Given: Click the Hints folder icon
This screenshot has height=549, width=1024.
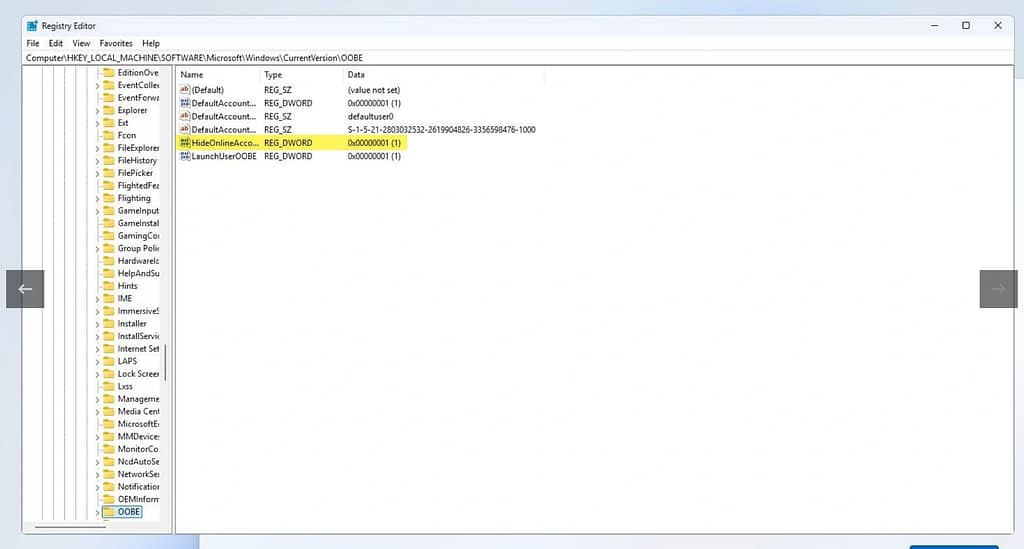Looking at the screenshot, I should 108,286.
